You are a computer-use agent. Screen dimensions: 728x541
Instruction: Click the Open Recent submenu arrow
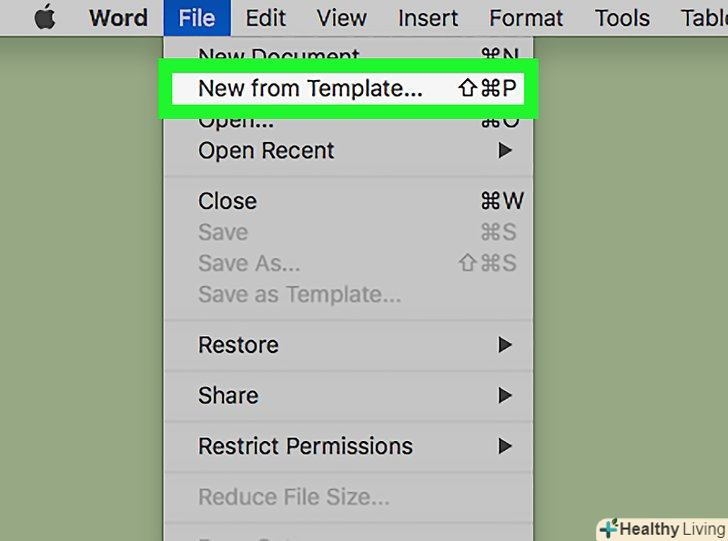[x=506, y=151]
